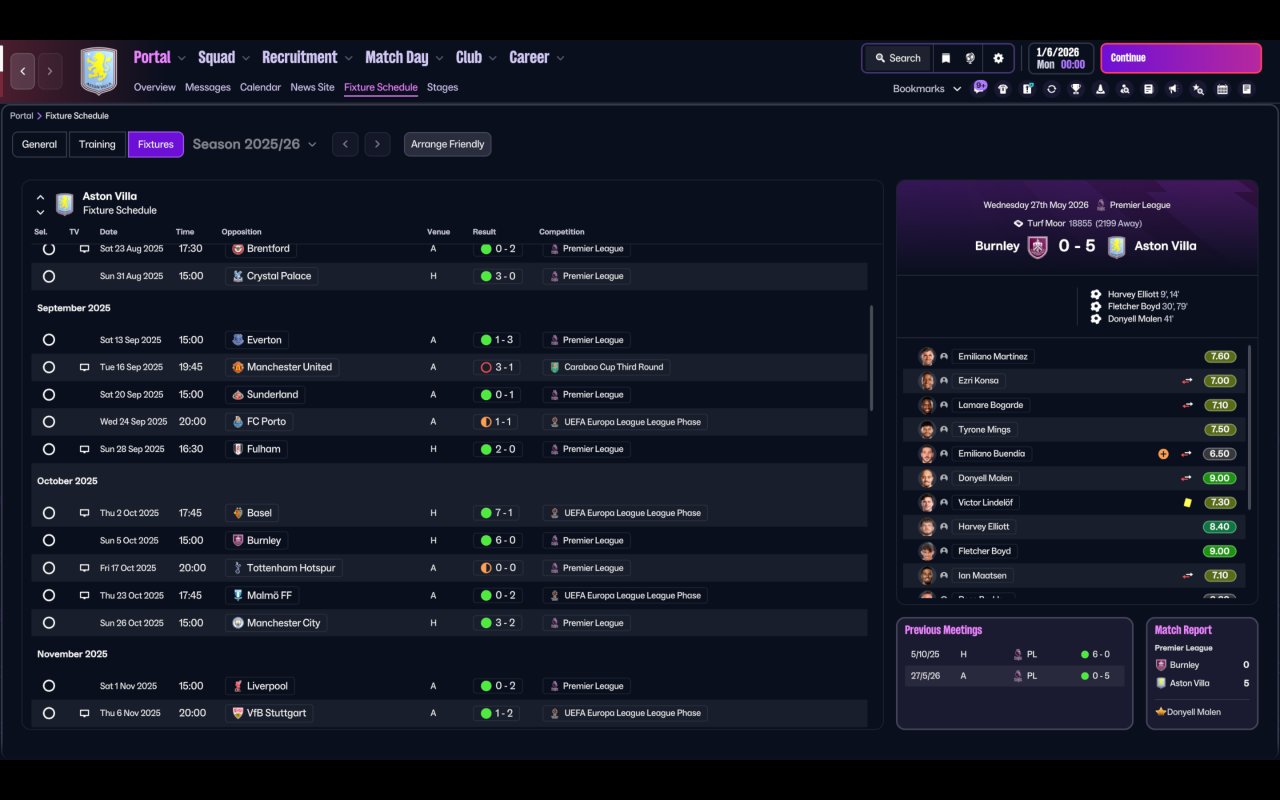The height and width of the screenshot is (800, 1280).
Task: Click the substitution arrows icon beside Ezri Konsa
Action: (x=1188, y=381)
